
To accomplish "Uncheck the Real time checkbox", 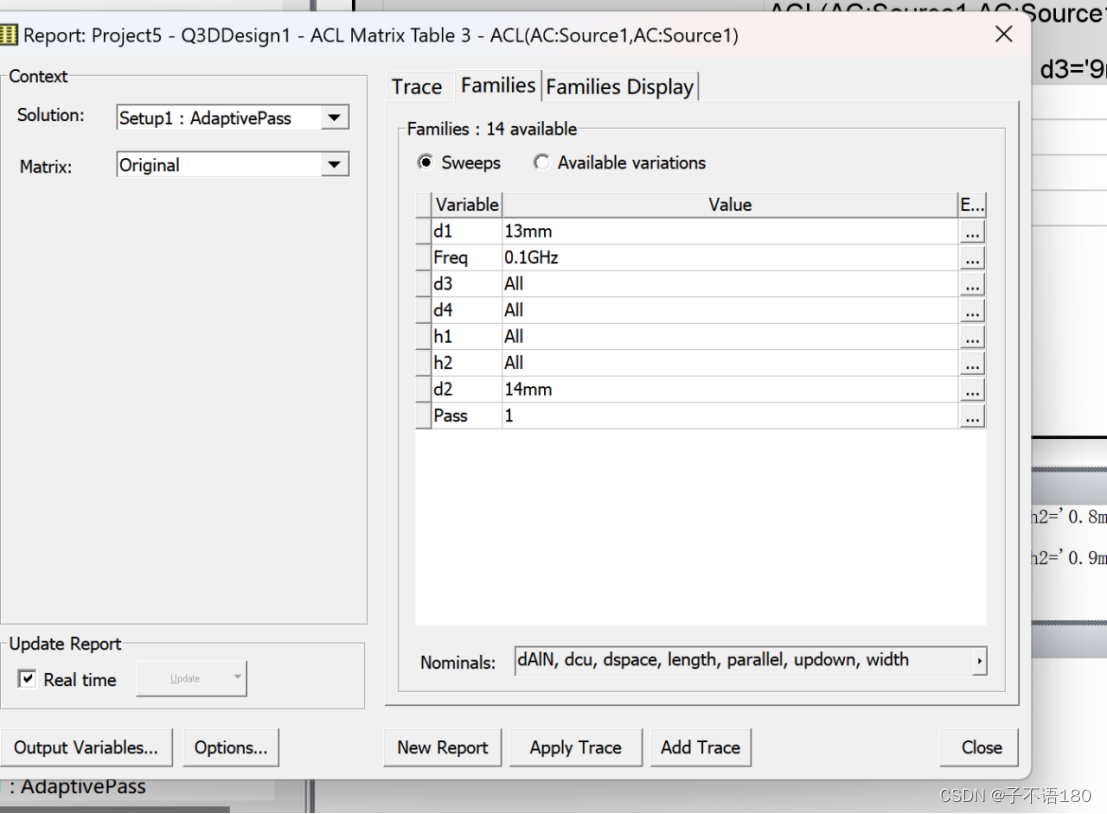I will point(27,679).
